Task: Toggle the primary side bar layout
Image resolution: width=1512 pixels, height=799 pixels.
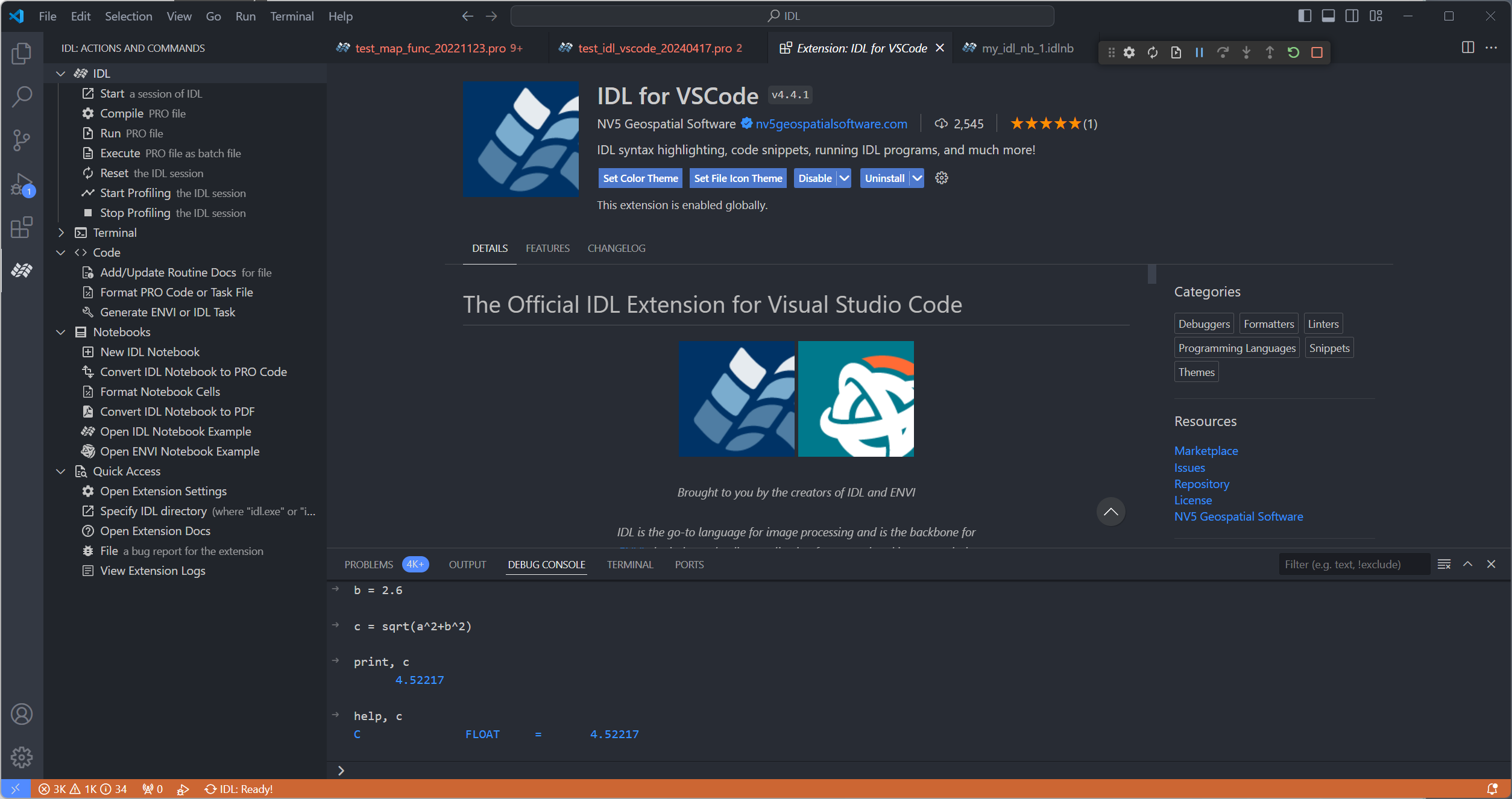Action: click(x=1304, y=16)
